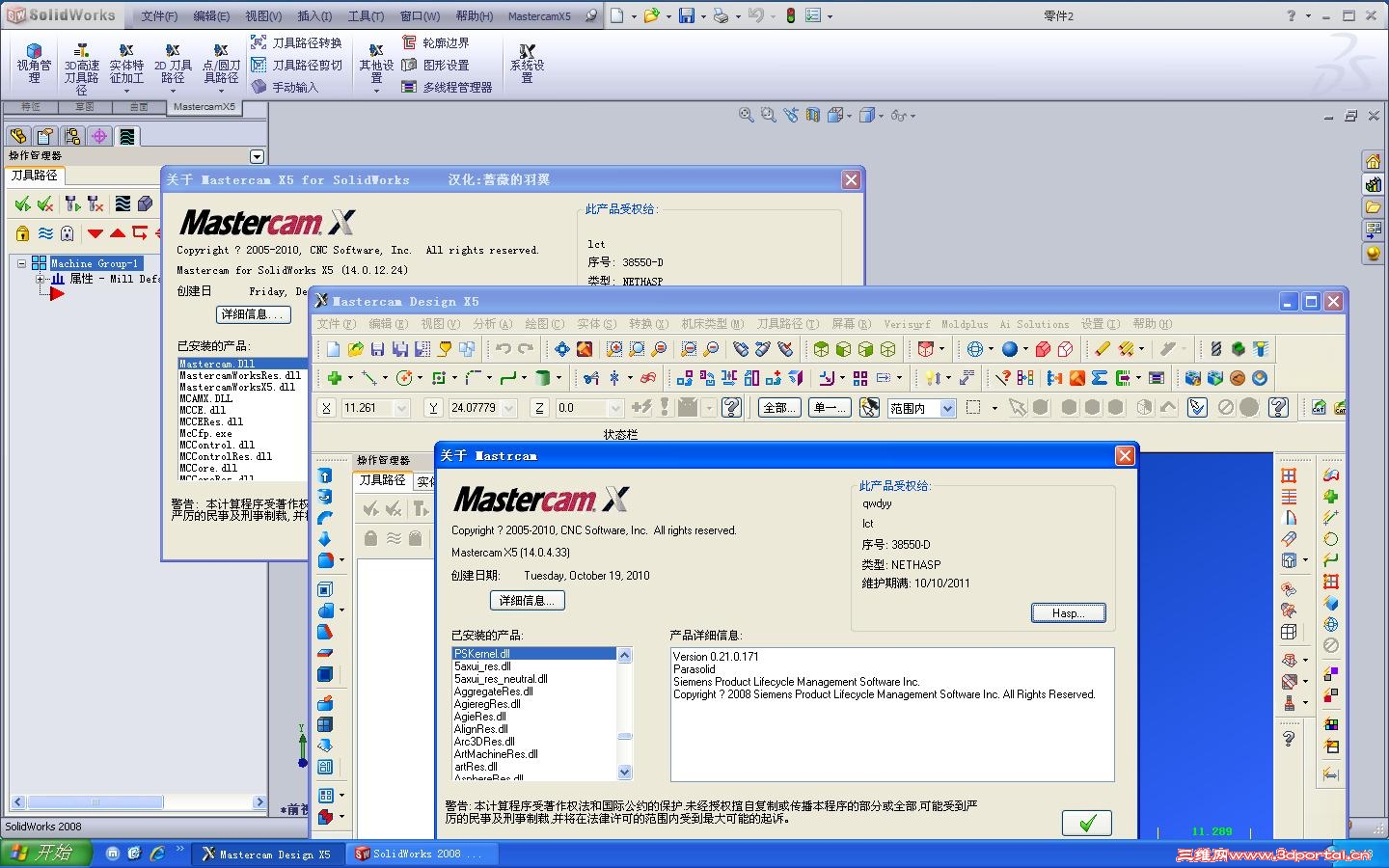Image resolution: width=1389 pixels, height=868 pixels.
Task: Click the 全部... select-all button
Action: click(x=780, y=408)
